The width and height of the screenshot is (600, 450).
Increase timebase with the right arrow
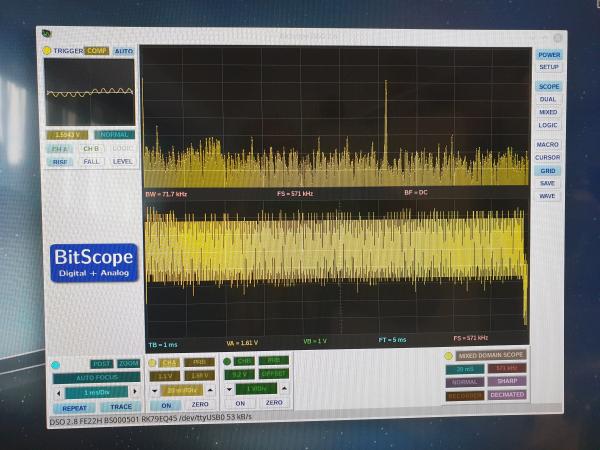[135, 391]
